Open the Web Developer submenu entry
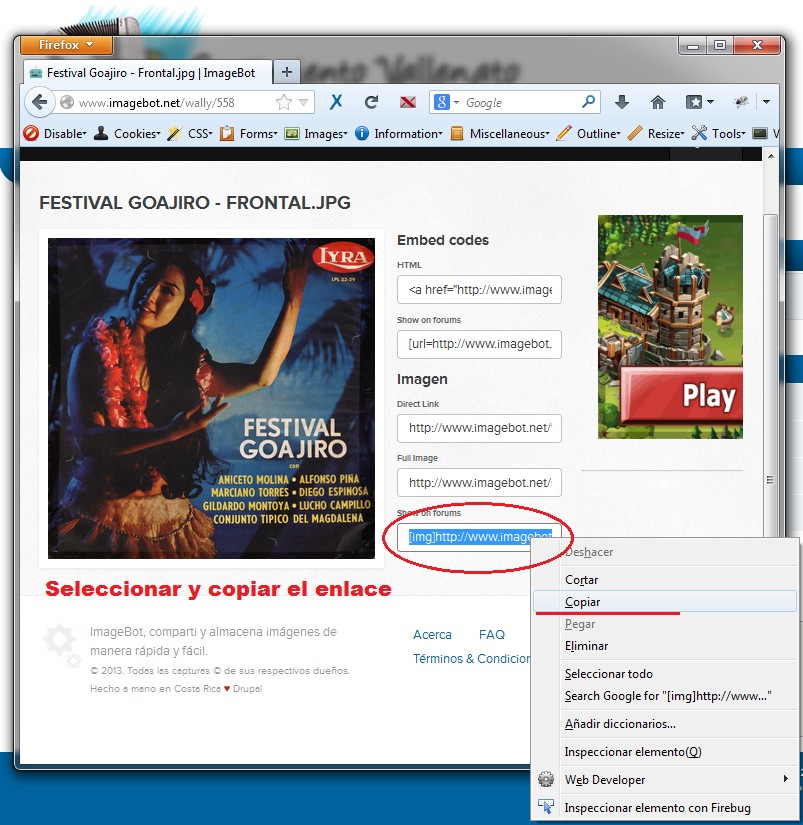 (605, 779)
